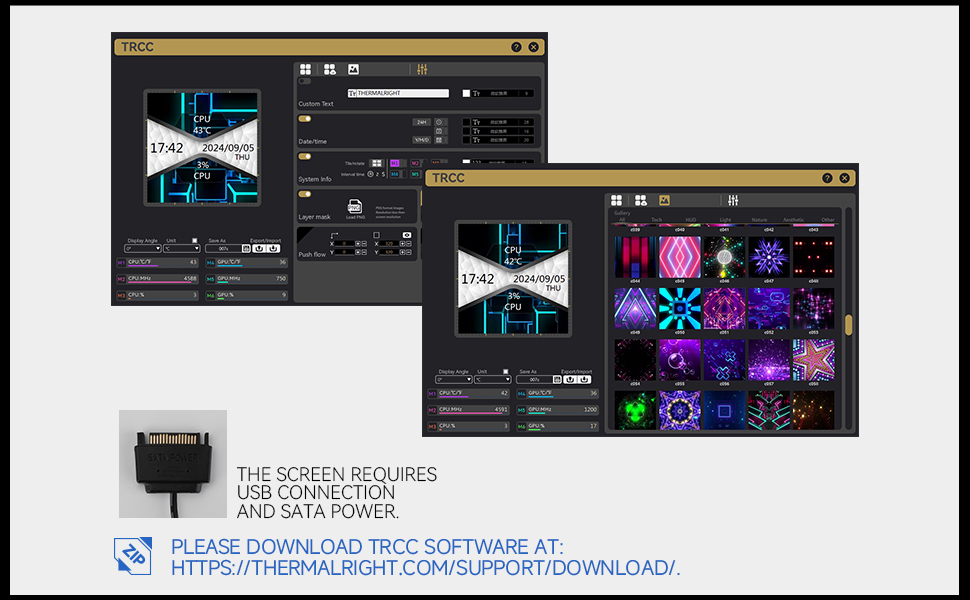
Task: Toggle the Custom Text switch on
Action: [304, 81]
